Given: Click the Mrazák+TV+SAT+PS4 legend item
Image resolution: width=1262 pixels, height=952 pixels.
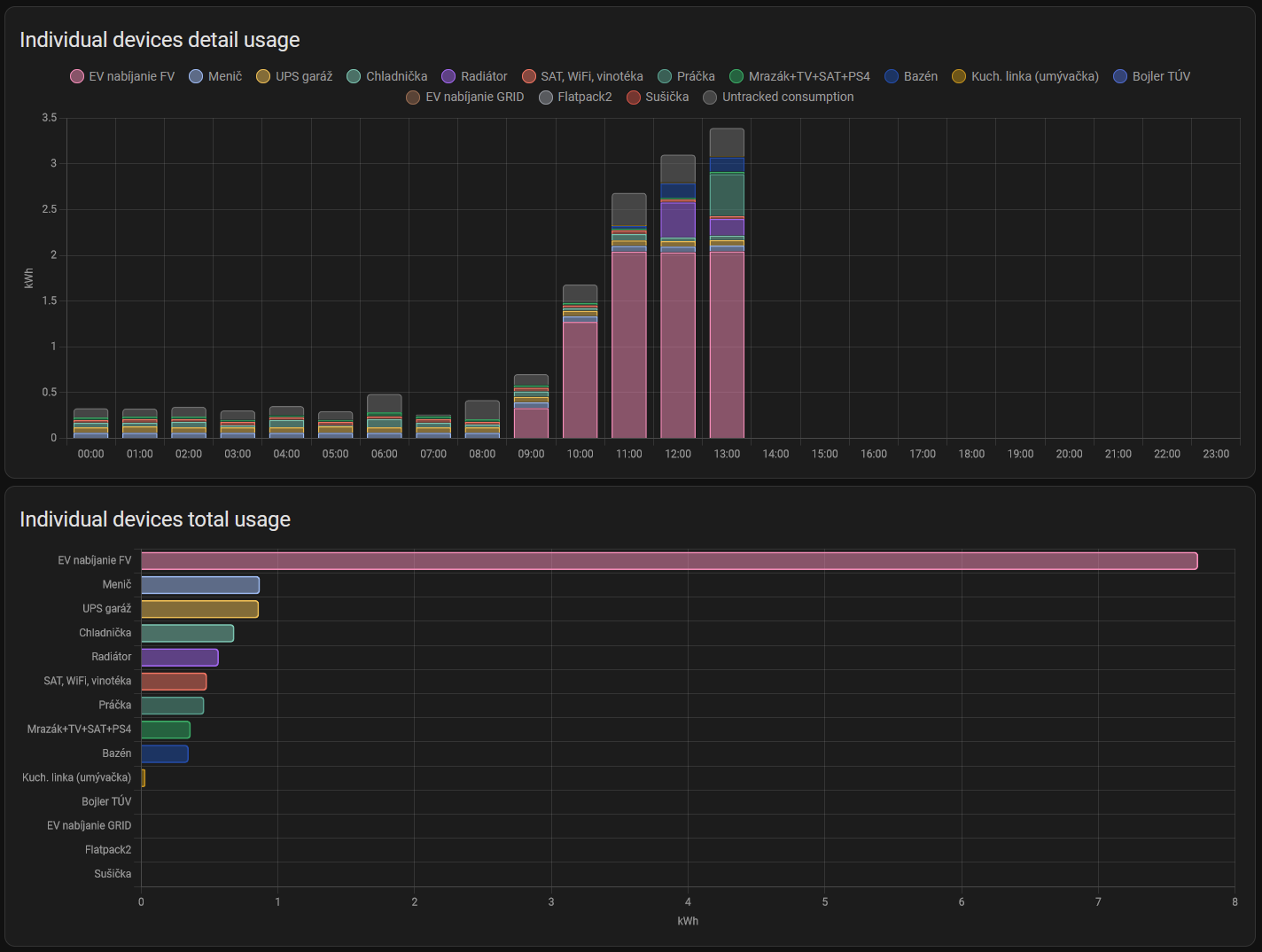Looking at the screenshot, I should click(x=799, y=76).
